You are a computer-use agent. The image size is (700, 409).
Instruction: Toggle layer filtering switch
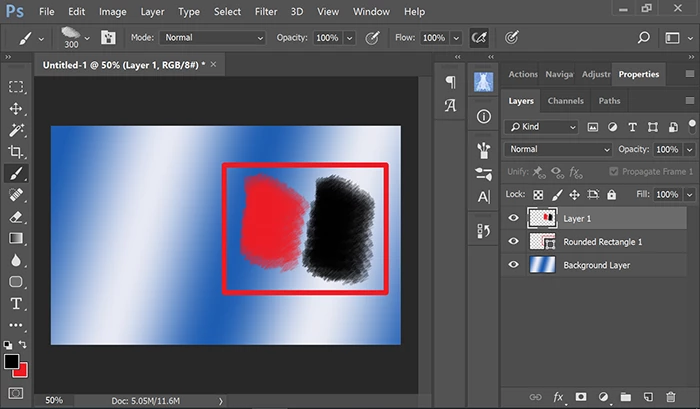coord(692,126)
